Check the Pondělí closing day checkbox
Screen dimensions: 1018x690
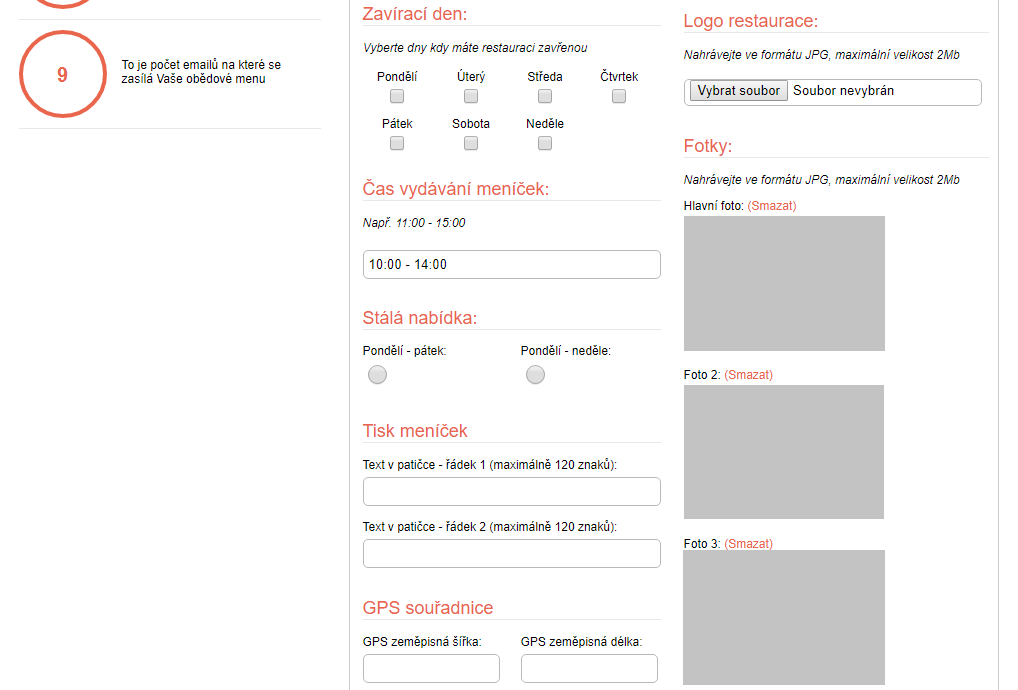coord(397,97)
